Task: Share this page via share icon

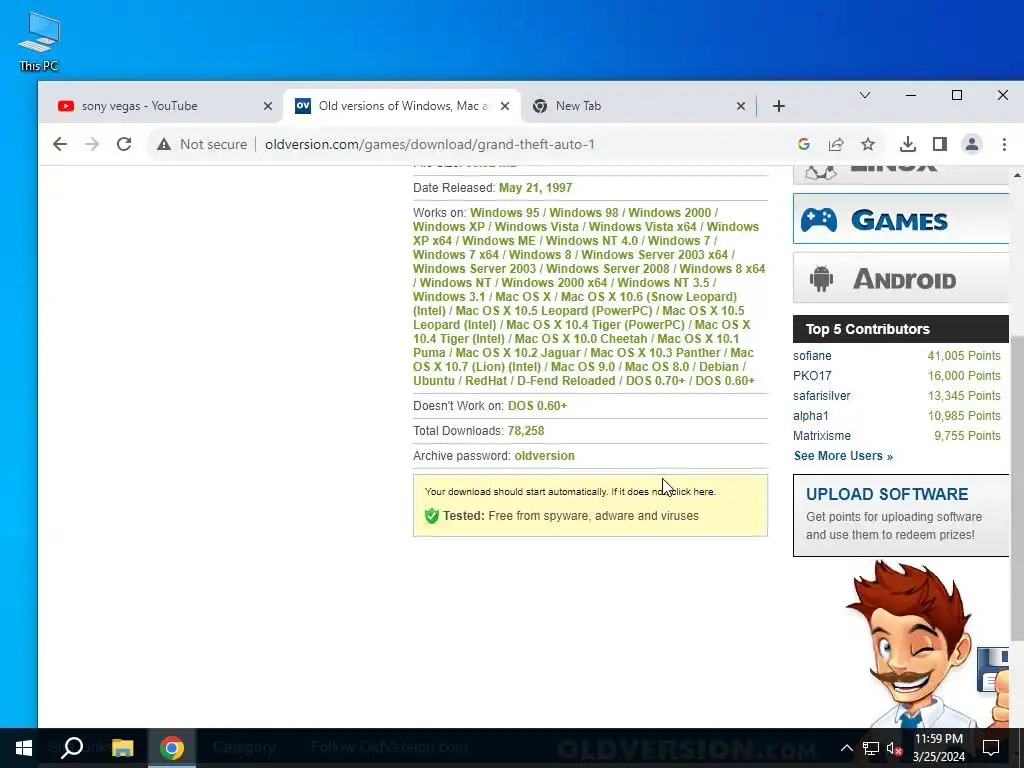Action: point(836,144)
